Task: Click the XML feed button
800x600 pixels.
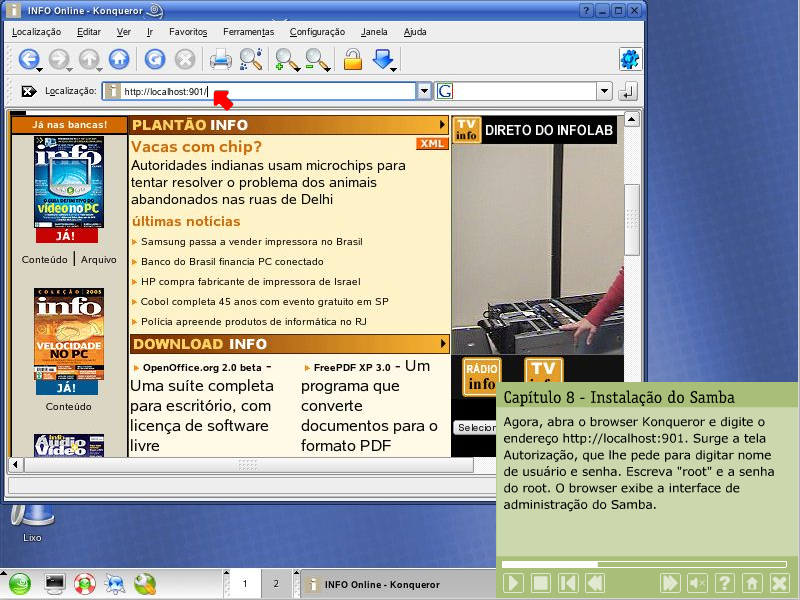Action: [432, 144]
